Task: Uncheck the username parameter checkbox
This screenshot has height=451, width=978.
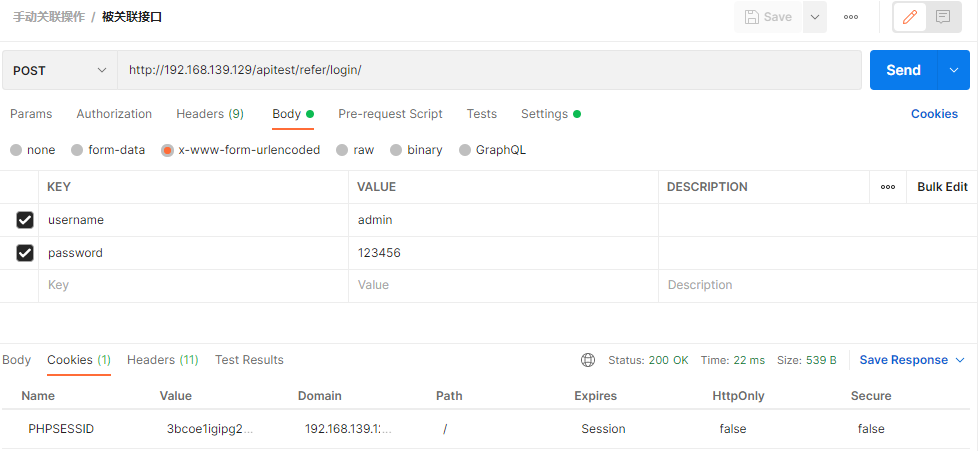Action: pyautogui.click(x=25, y=220)
